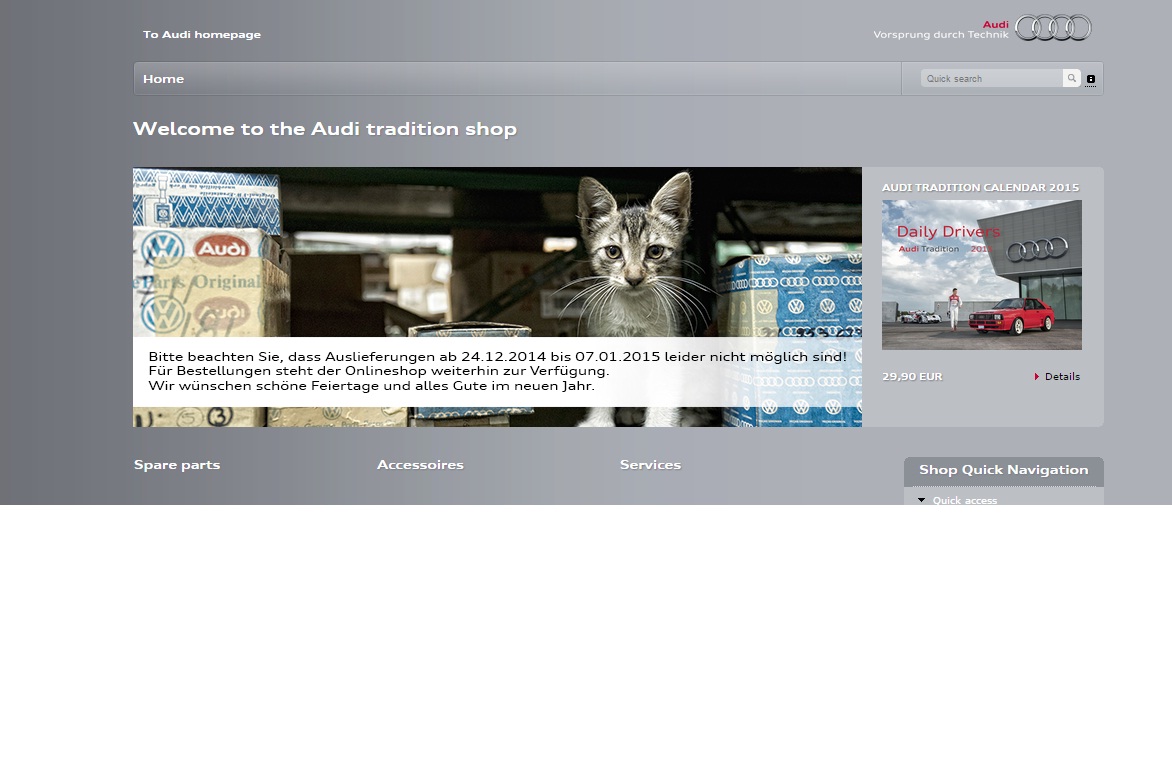Click the magnifier search icon

coord(1071,78)
